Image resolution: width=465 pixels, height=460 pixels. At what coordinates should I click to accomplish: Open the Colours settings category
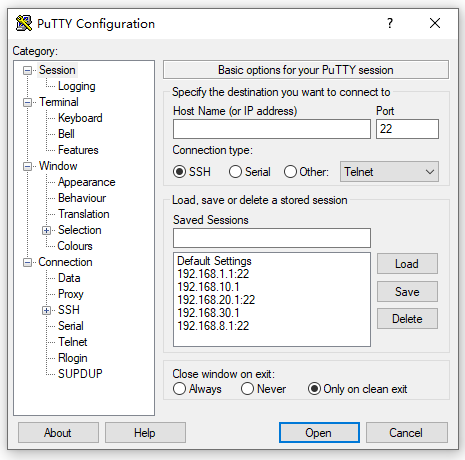[x=75, y=246]
